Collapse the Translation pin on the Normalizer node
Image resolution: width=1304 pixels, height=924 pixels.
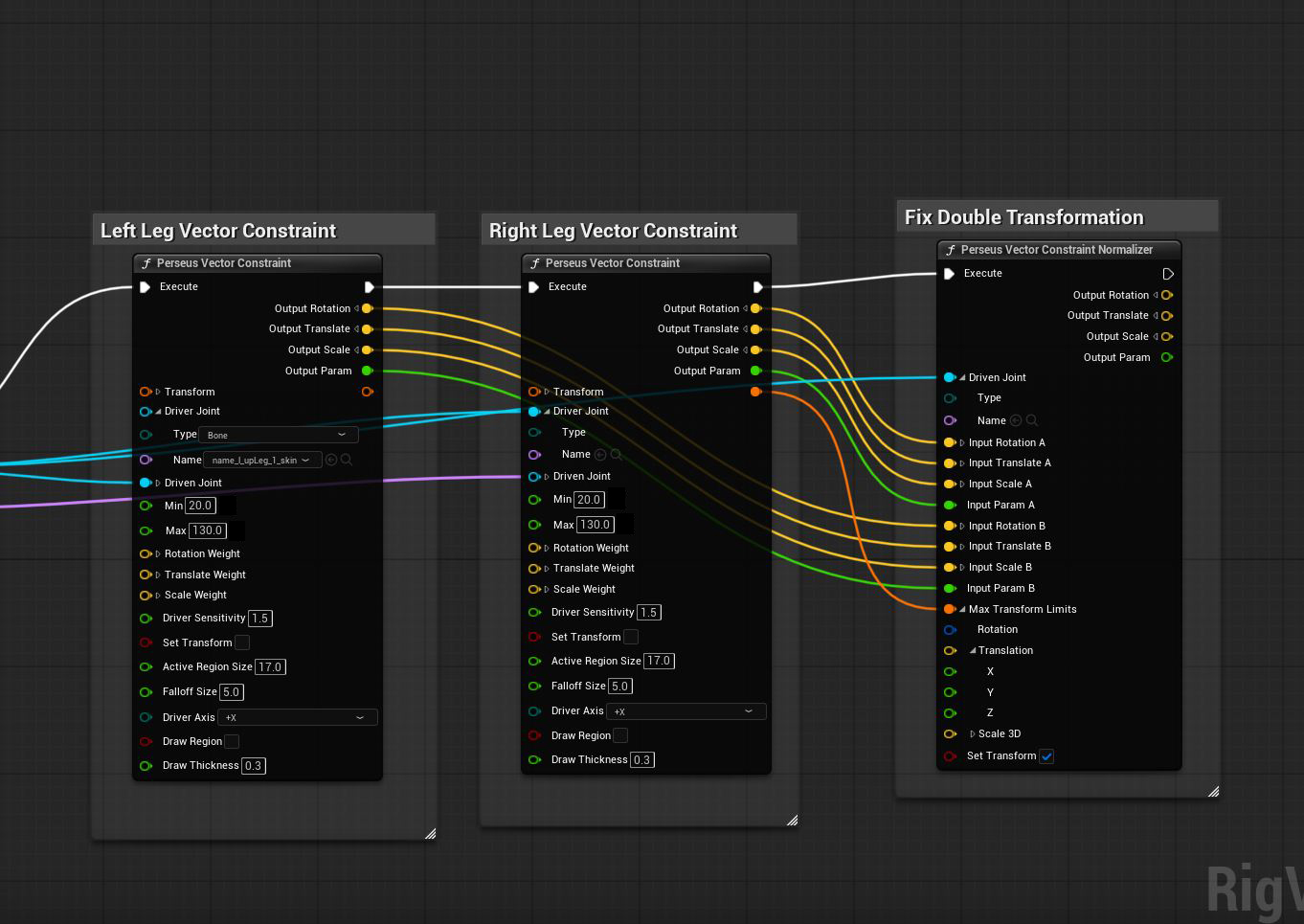[x=973, y=651]
